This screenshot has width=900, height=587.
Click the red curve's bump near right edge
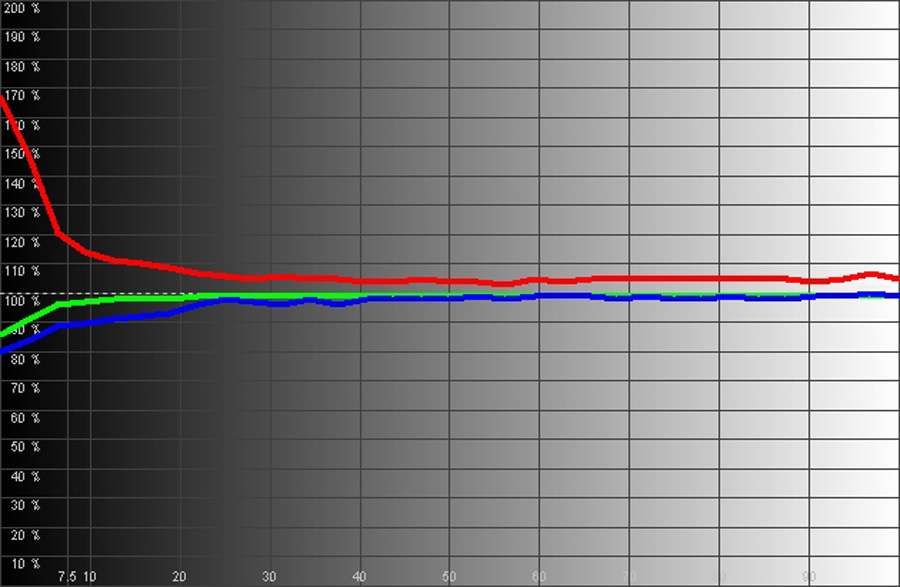point(871,273)
